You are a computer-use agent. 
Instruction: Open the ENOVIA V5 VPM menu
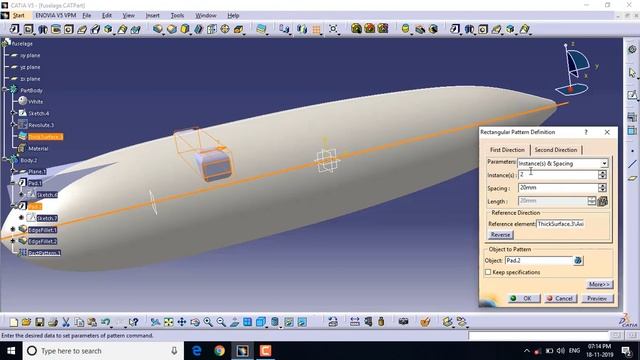click(56, 16)
